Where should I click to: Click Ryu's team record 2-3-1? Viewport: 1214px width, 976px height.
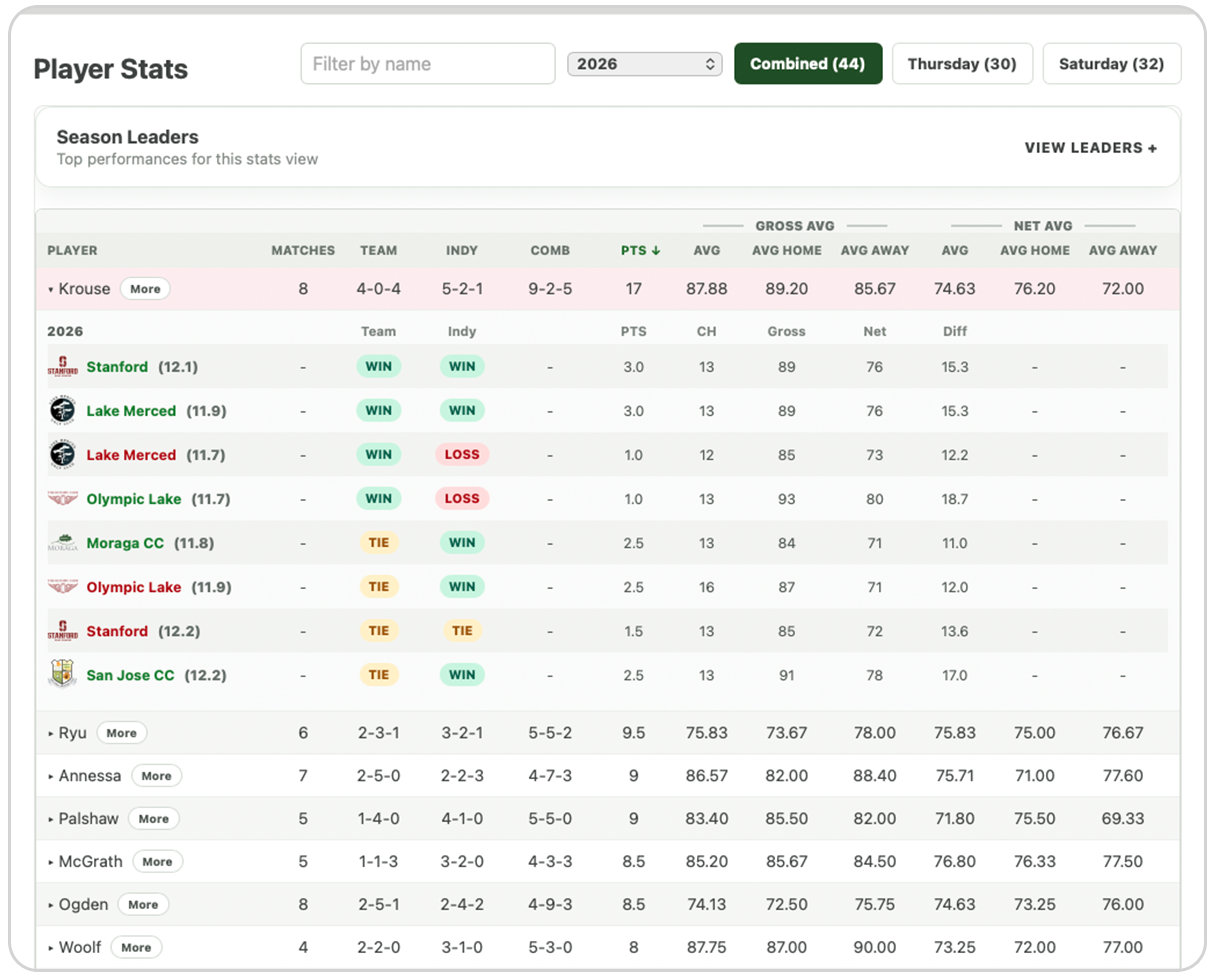click(379, 733)
